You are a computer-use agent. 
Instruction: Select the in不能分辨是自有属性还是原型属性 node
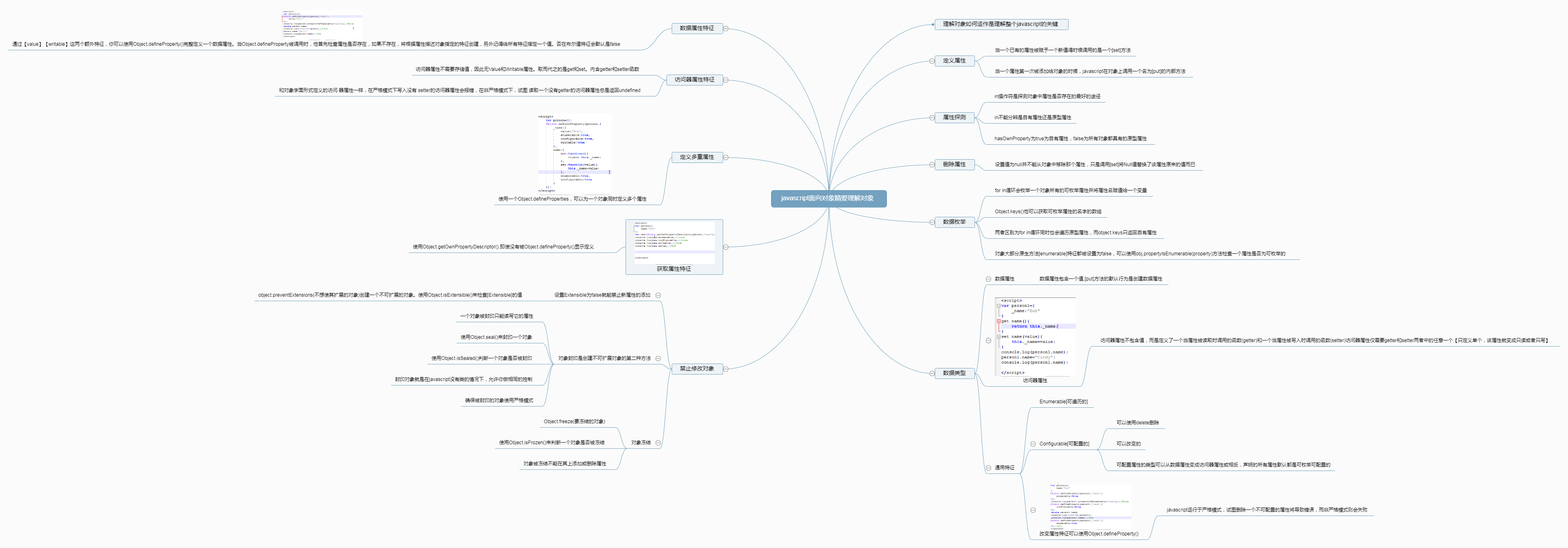click(x=1032, y=118)
